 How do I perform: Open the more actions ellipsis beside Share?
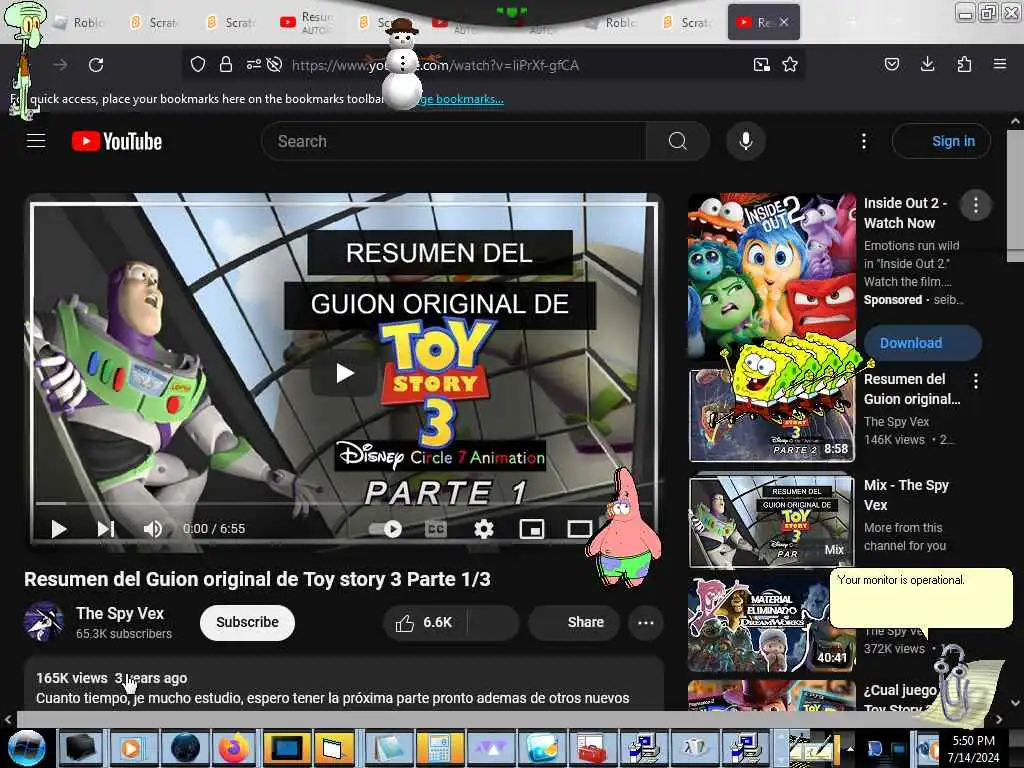coord(645,622)
